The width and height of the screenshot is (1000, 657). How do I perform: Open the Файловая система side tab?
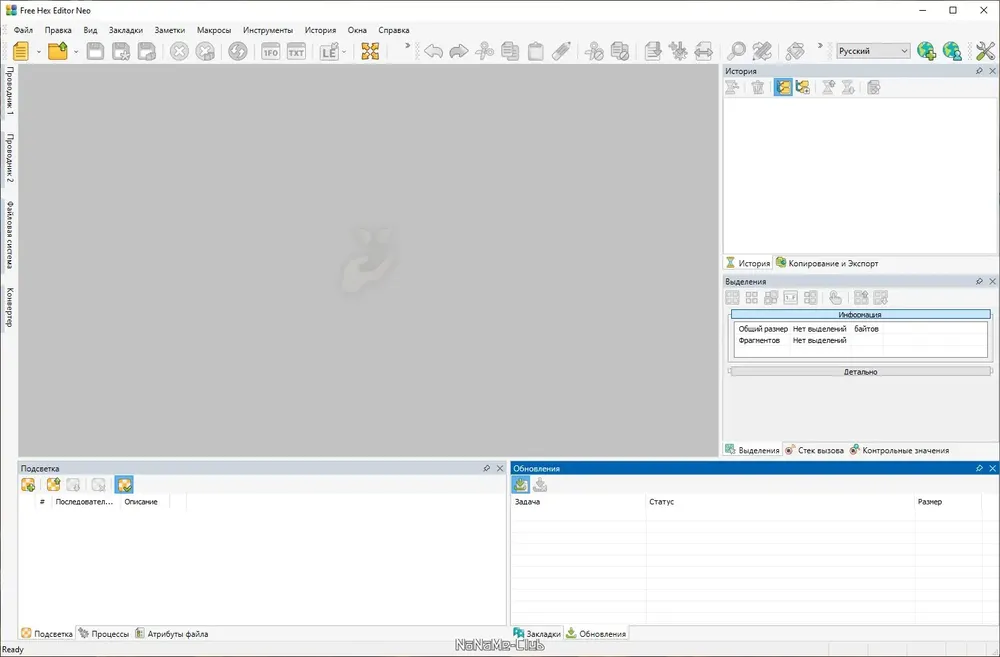tap(10, 235)
